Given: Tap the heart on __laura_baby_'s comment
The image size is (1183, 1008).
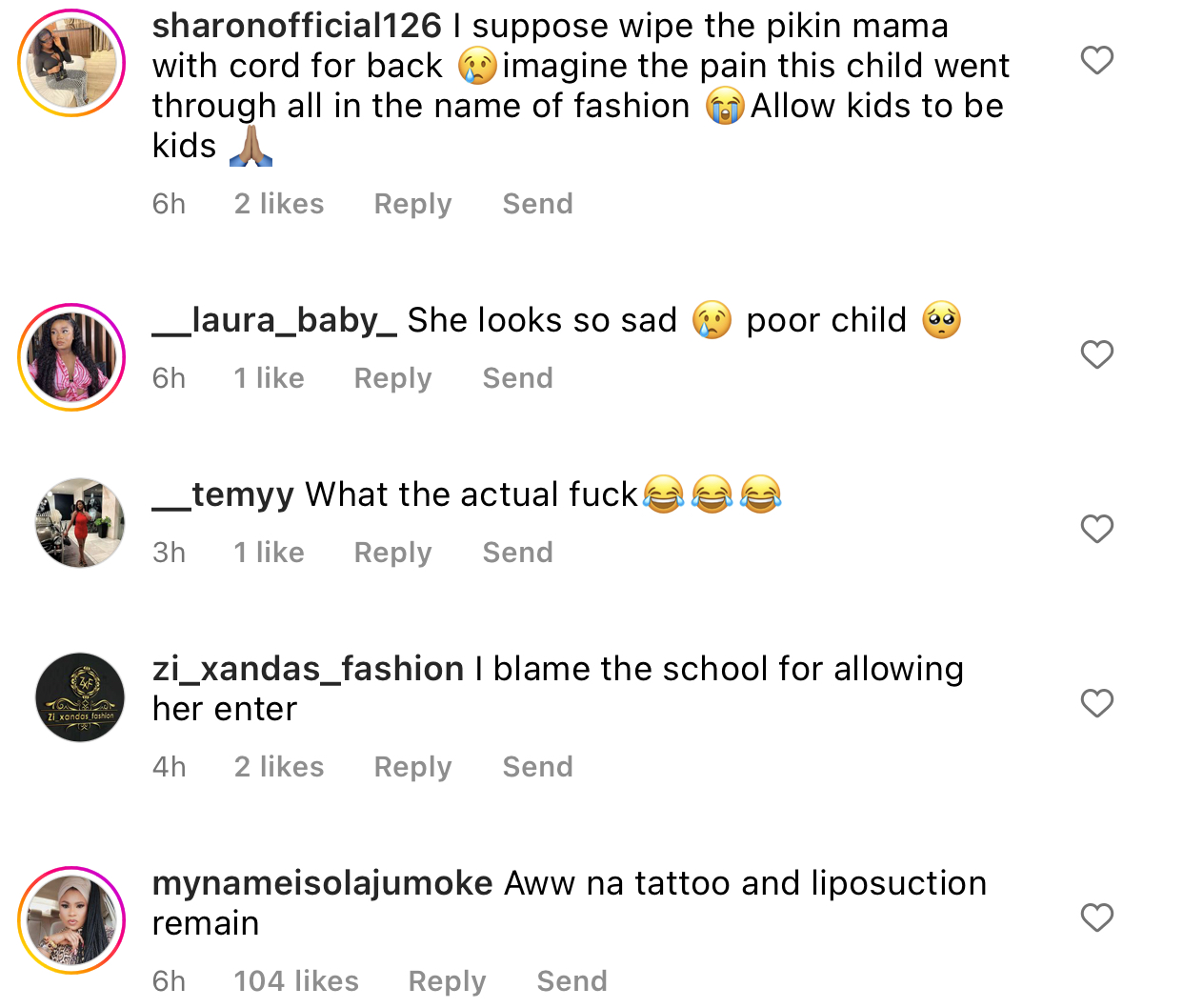Looking at the screenshot, I should [1096, 354].
